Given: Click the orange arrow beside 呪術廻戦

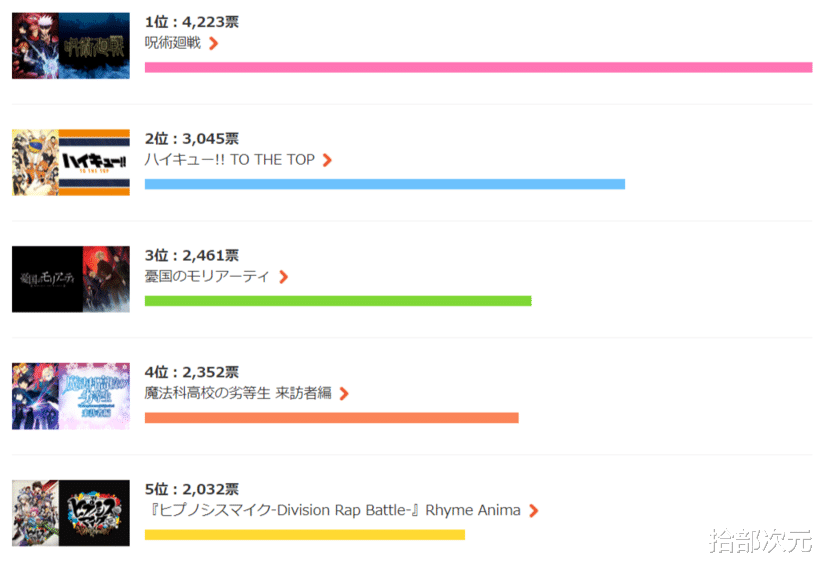Looking at the screenshot, I should pos(213,43).
